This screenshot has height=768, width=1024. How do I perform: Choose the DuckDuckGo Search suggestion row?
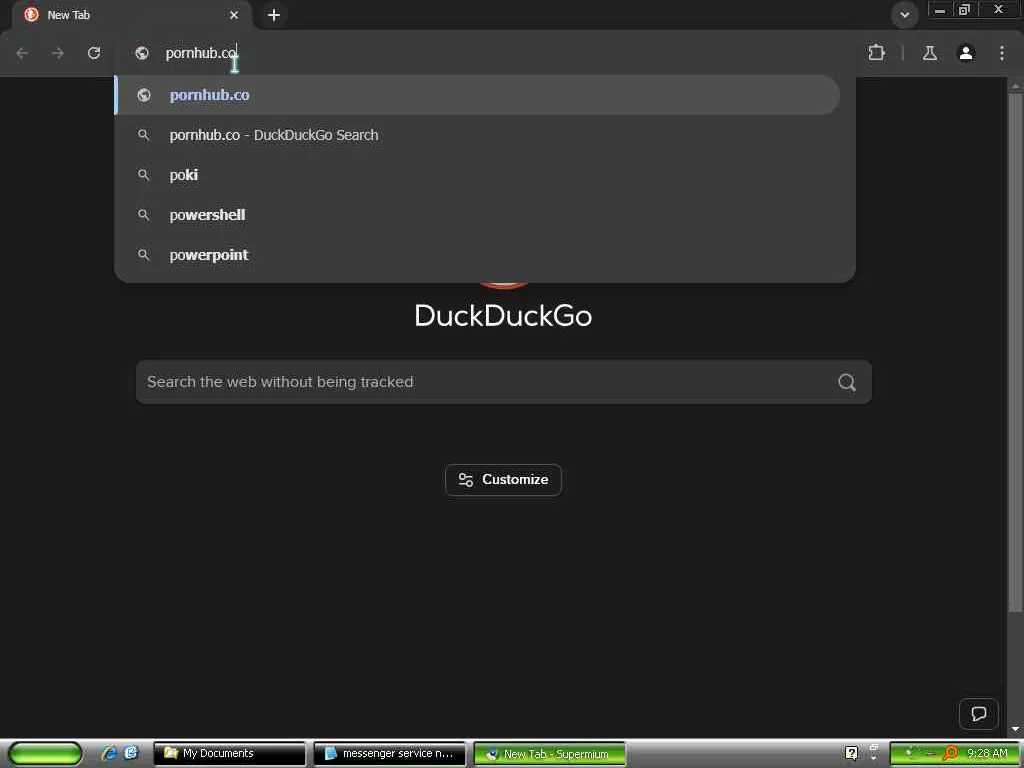tap(485, 135)
